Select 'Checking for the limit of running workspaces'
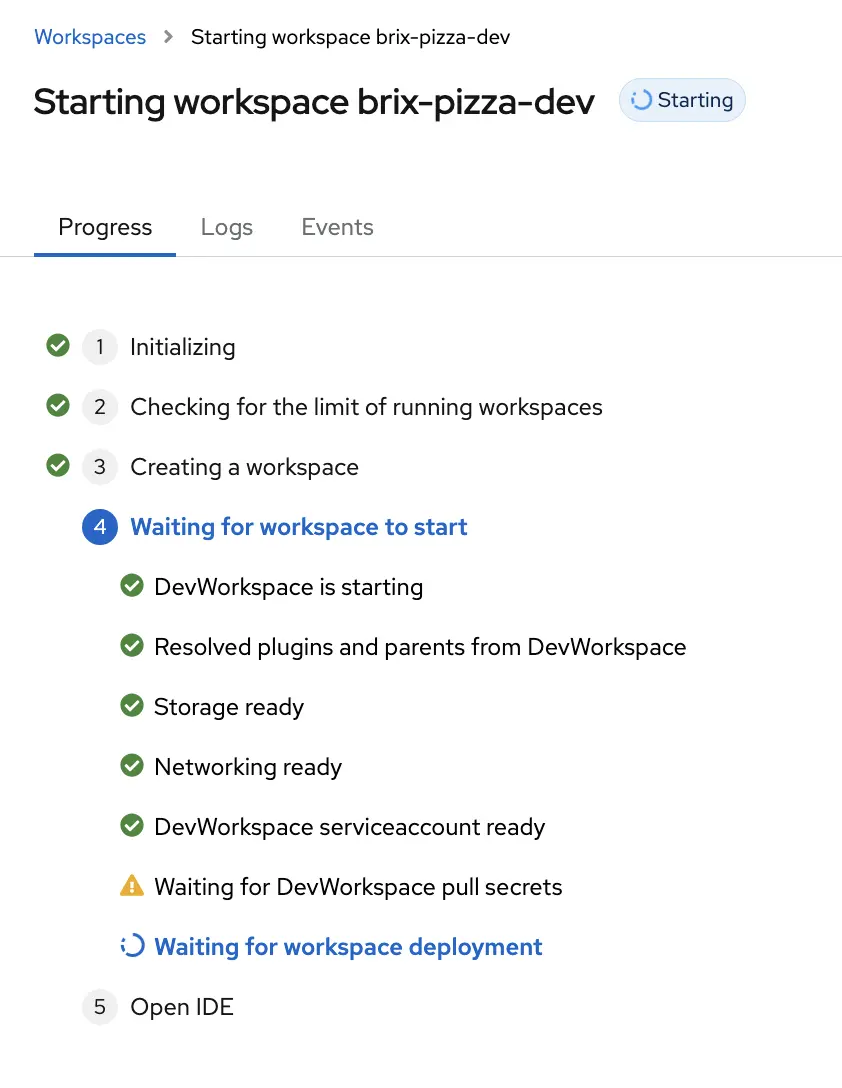This screenshot has height=1088, width=842. (367, 407)
